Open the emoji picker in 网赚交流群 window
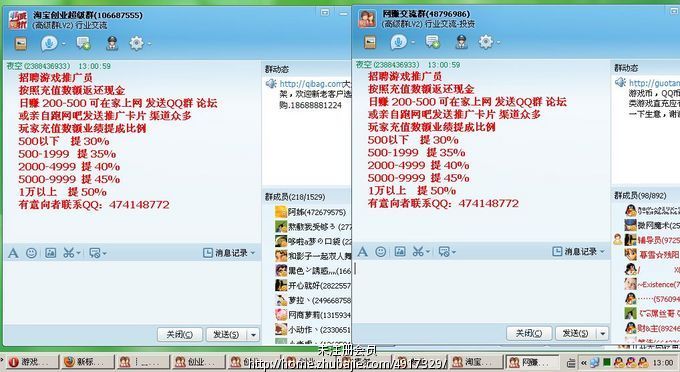Image resolution: width=680 pixels, height=372 pixels. (381, 252)
